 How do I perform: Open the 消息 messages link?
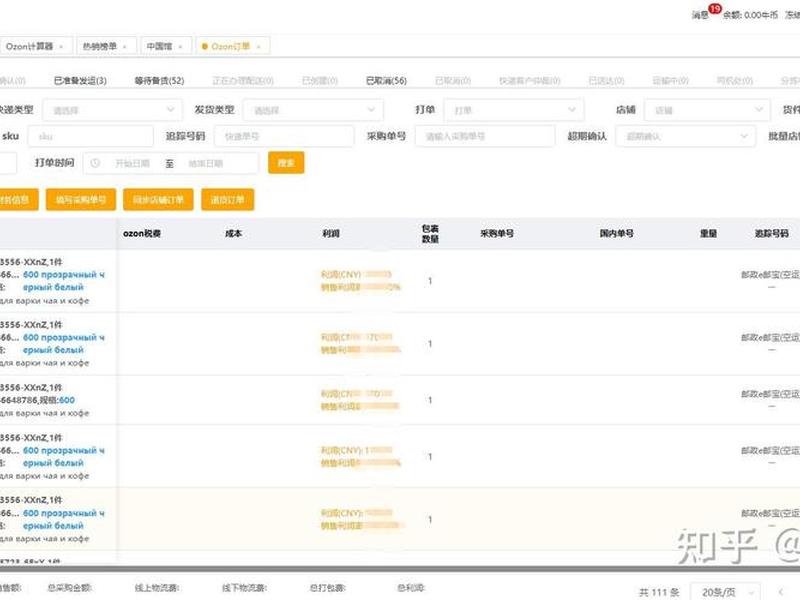point(700,15)
